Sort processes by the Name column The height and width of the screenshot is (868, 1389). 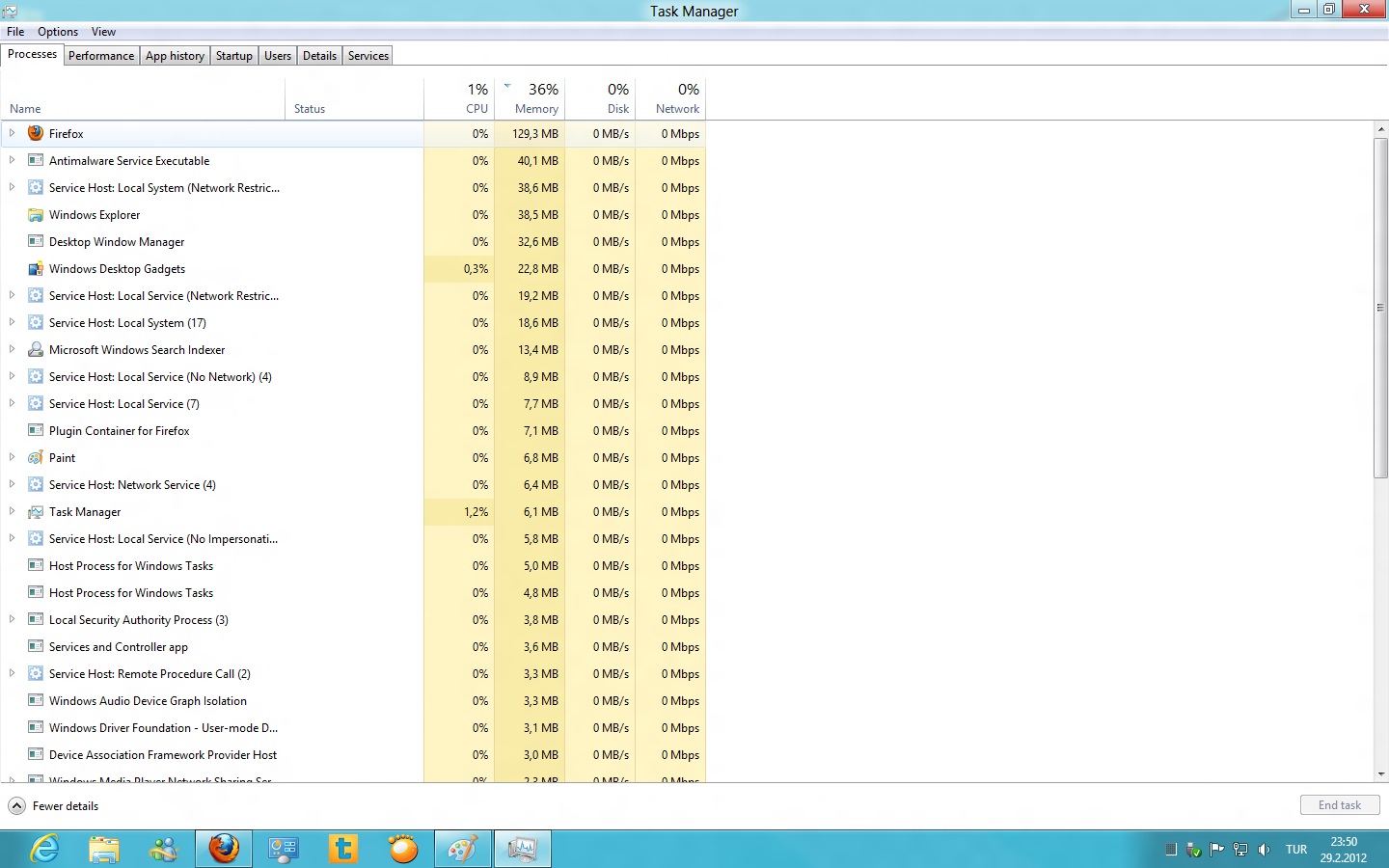(x=143, y=98)
